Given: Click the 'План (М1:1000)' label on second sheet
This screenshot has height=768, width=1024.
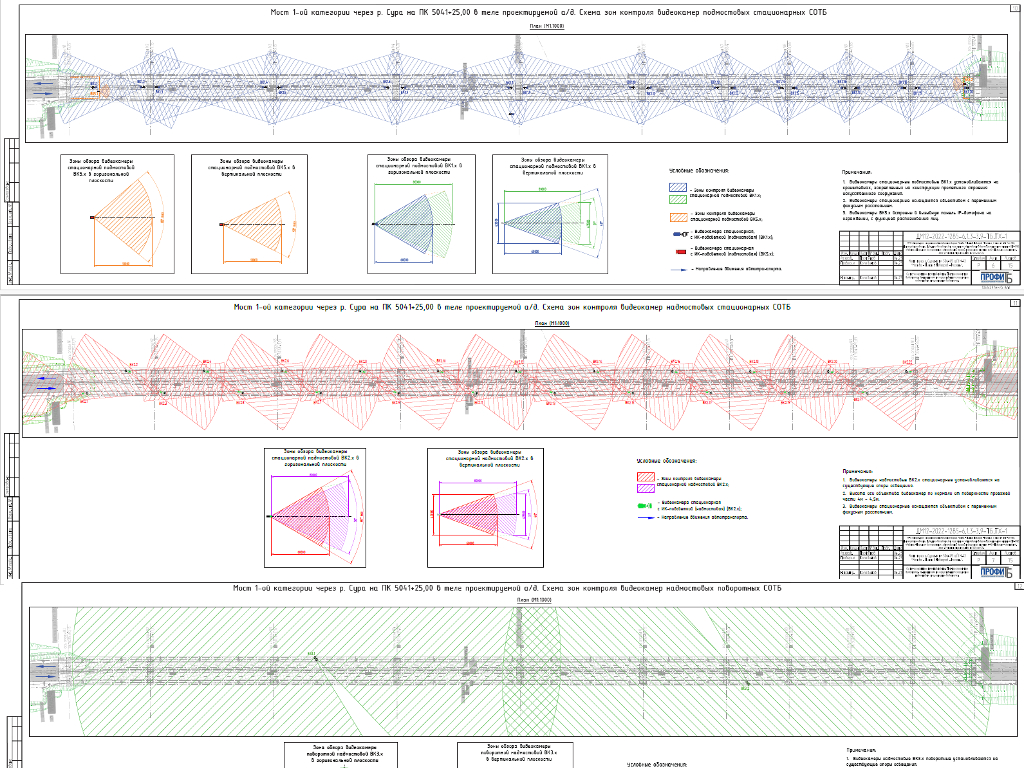Looking at the screenshot, I should (552, 323).
